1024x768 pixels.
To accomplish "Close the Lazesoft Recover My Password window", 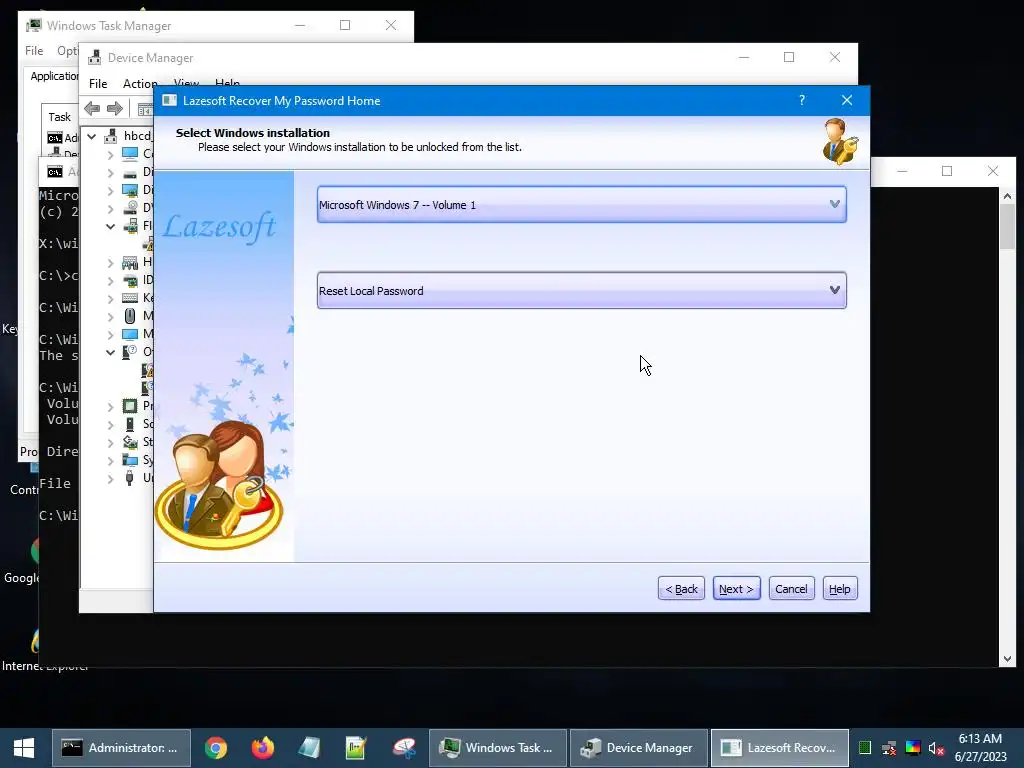I will [847, 100].
